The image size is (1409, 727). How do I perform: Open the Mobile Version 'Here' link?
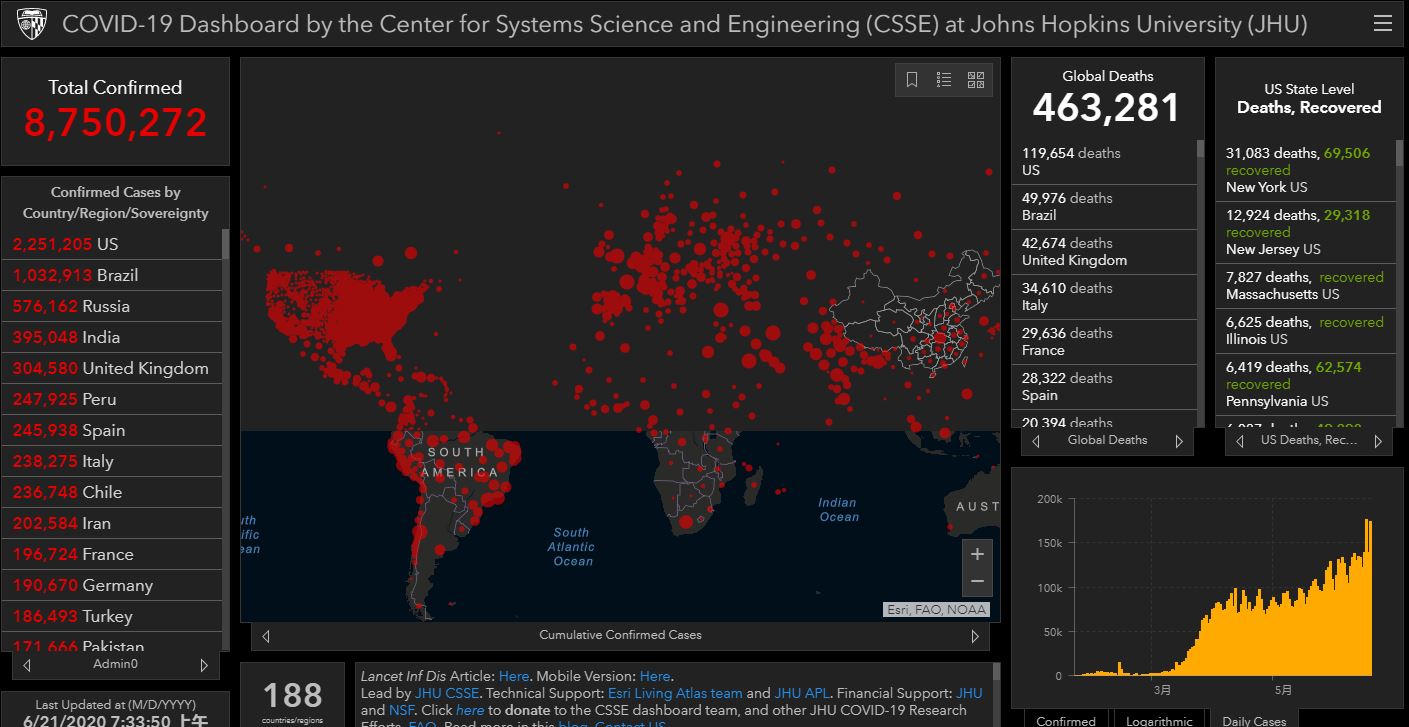[655, 676]
